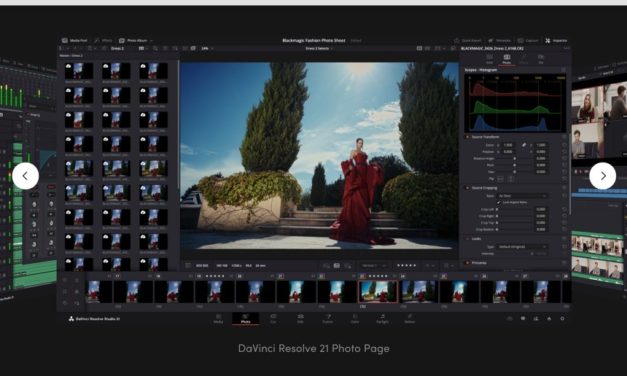Open the Version dropdown under the viewer
The image size is (627, 376).
tap(373, 266)
